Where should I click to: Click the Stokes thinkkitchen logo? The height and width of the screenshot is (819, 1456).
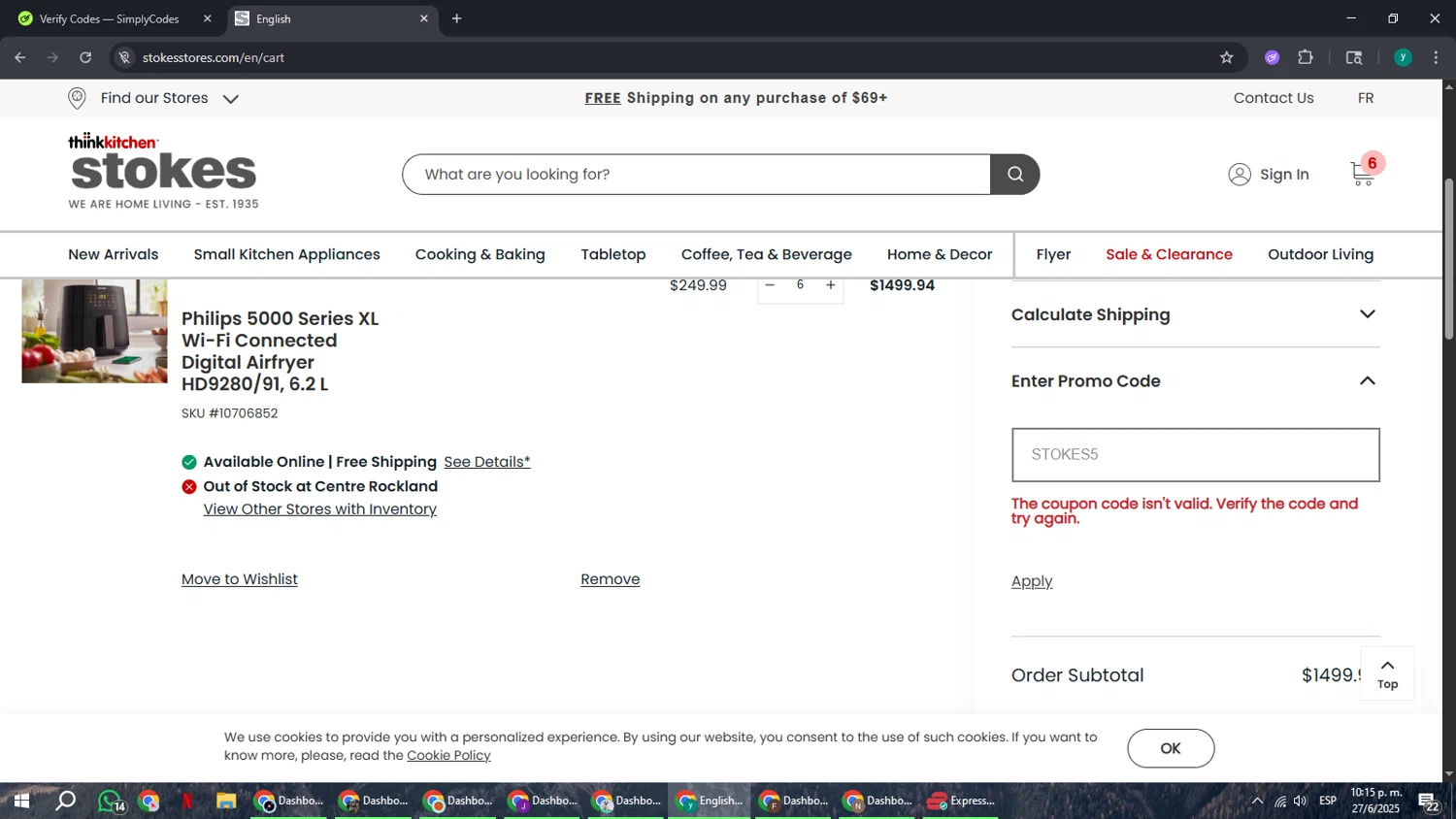163,171
